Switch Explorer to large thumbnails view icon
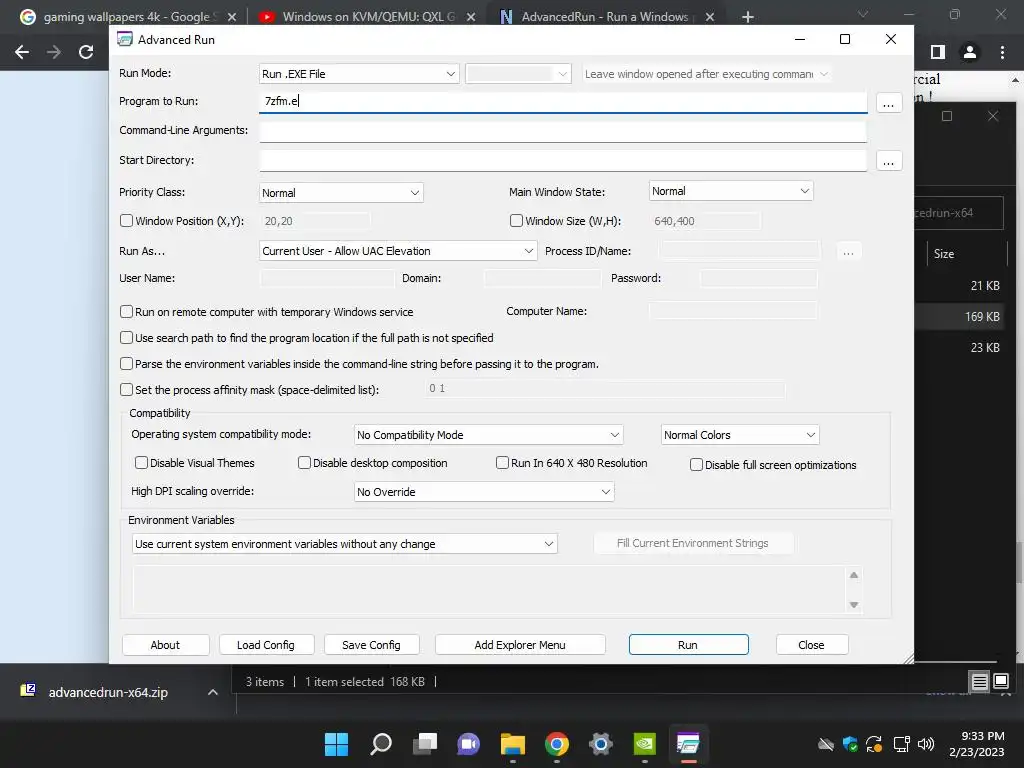Viewport: 1024px width, 768px height. click(x=1001, y=682)
